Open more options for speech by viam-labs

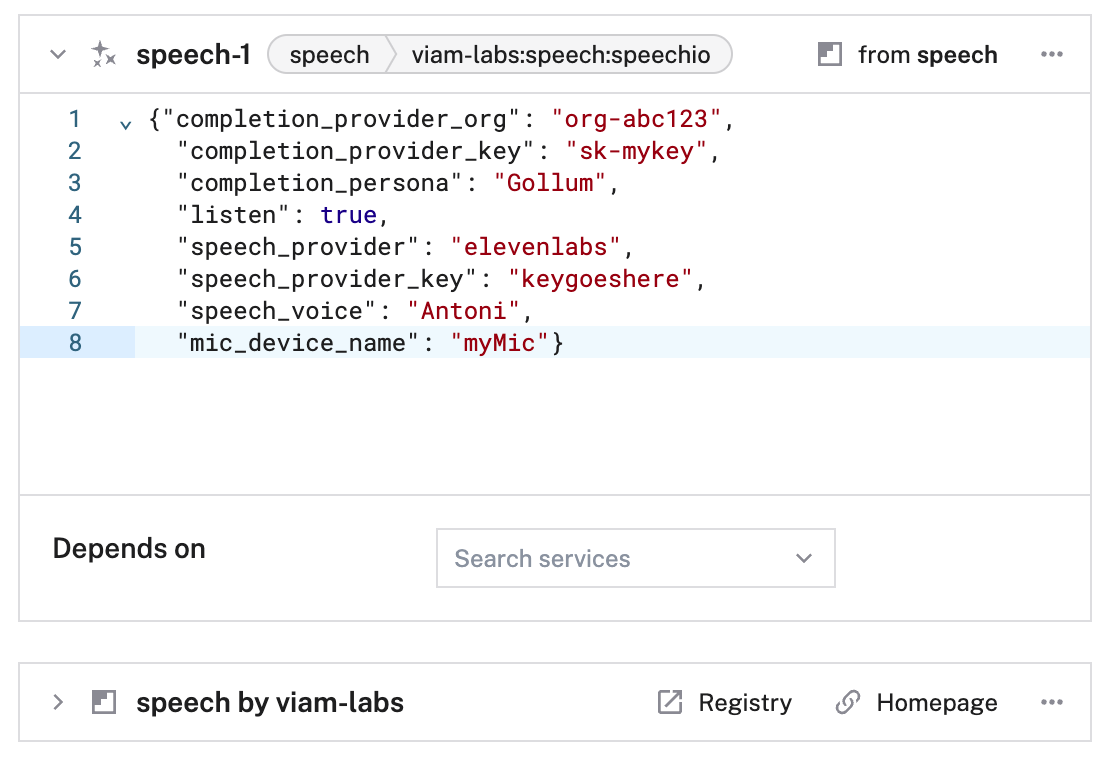point(1051,703)
